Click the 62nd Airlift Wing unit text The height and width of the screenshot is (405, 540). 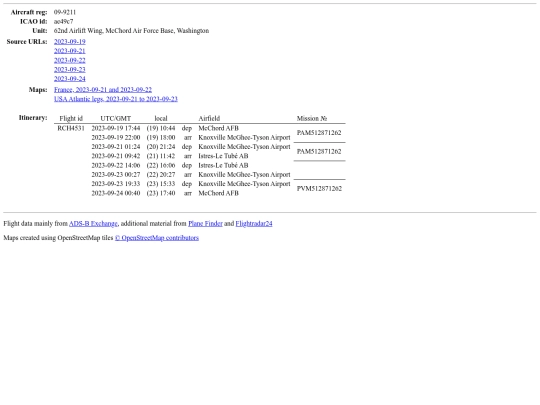(131, 31)
